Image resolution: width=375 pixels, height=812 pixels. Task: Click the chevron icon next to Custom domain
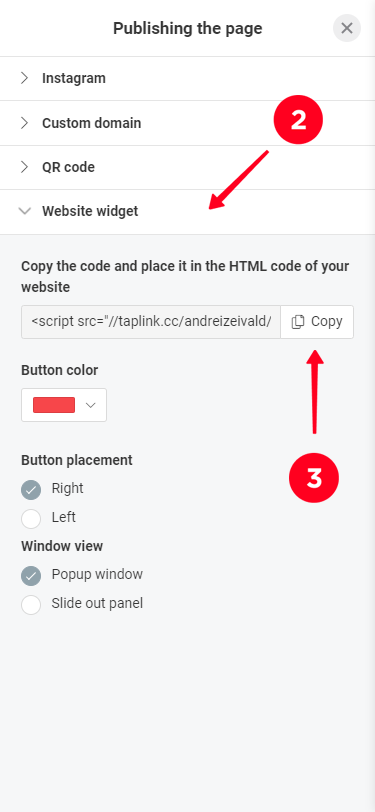(24, 123)
